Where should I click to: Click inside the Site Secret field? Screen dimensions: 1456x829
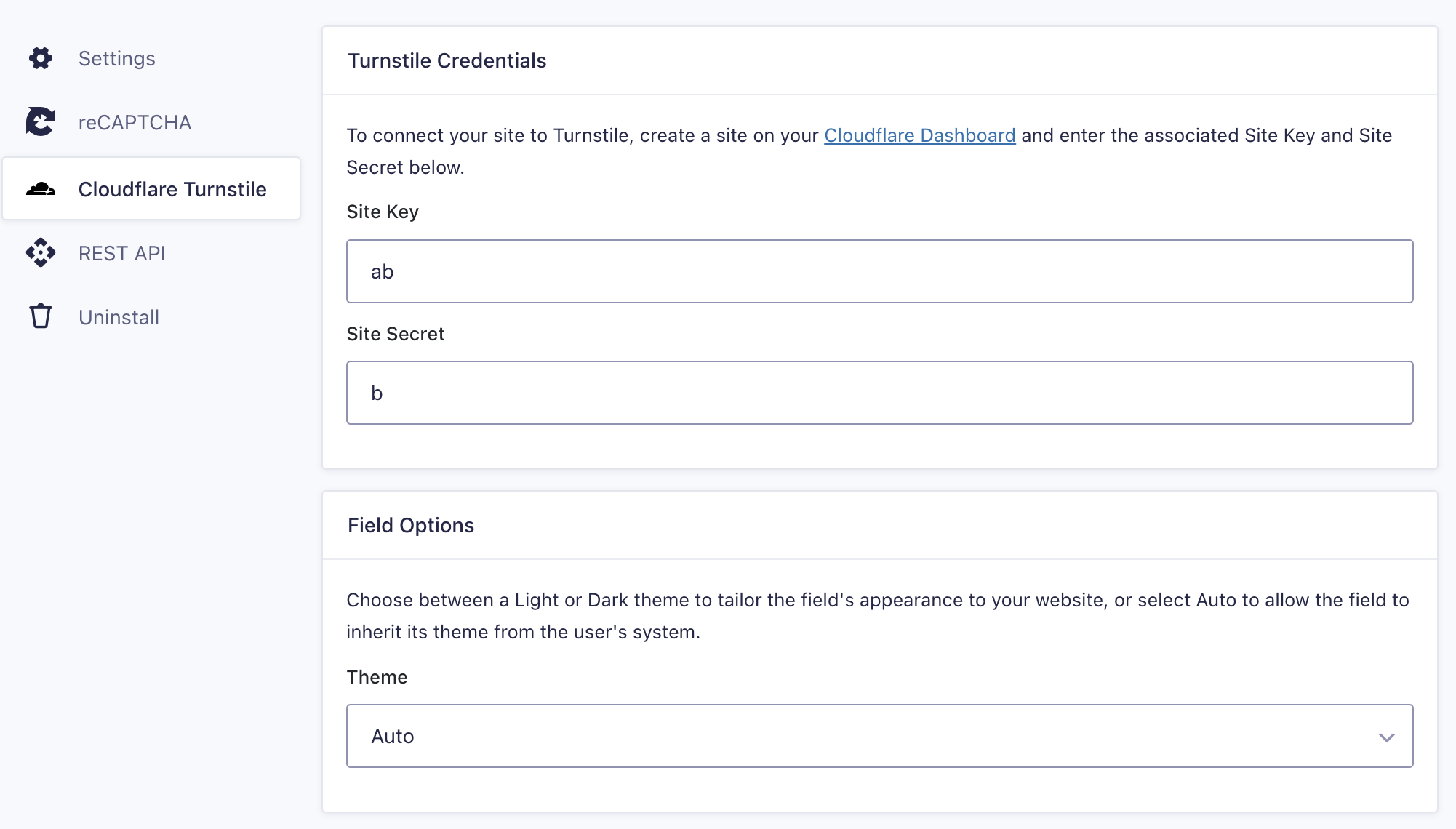pyautogui.click(x=879, y=393)
